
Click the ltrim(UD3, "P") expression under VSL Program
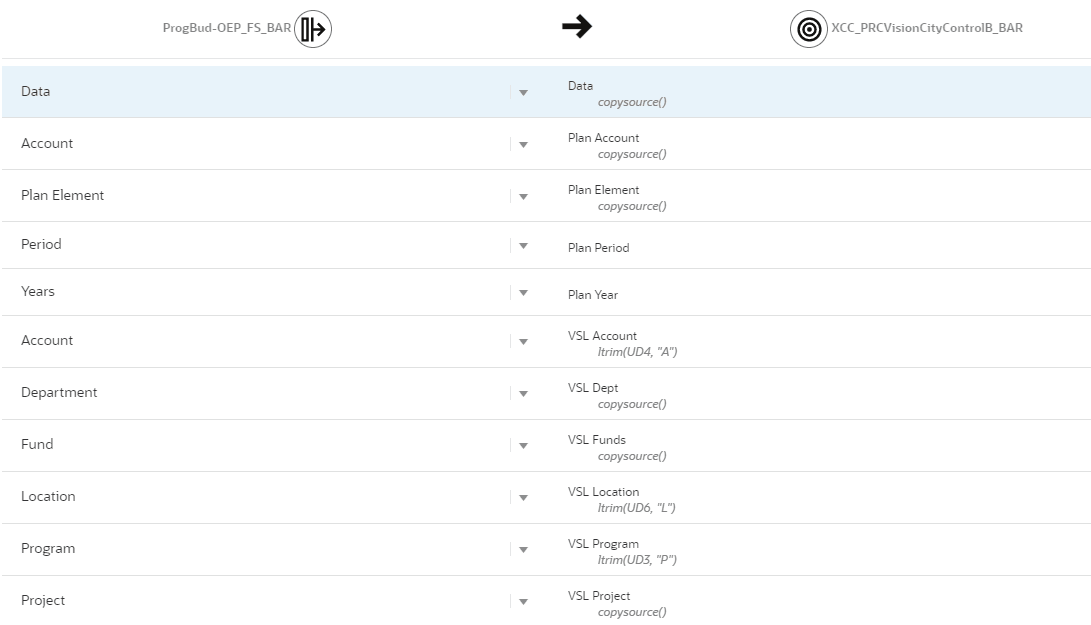click(637, 560)
